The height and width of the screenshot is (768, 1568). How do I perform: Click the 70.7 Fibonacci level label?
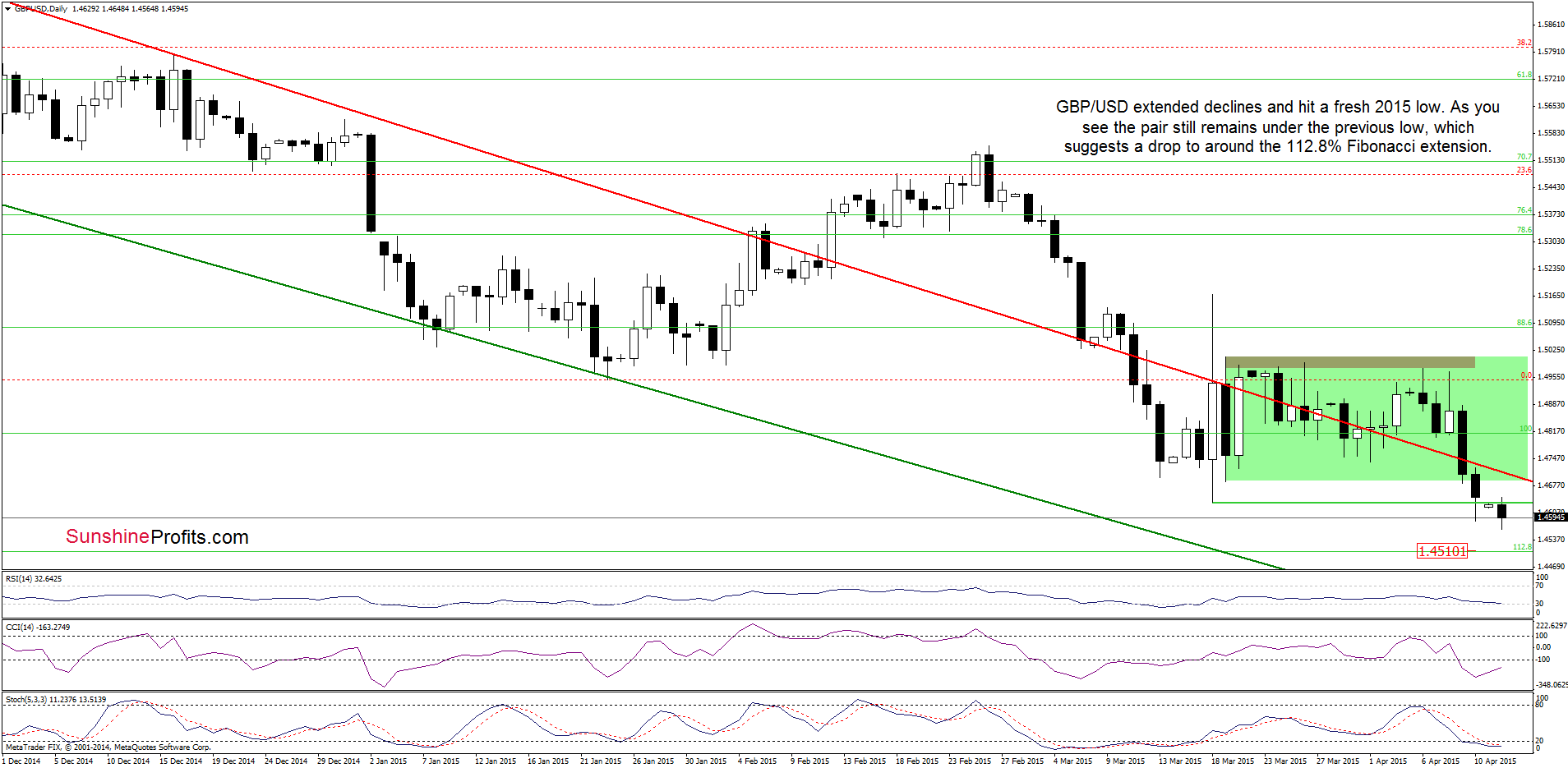click(1524, 157)
